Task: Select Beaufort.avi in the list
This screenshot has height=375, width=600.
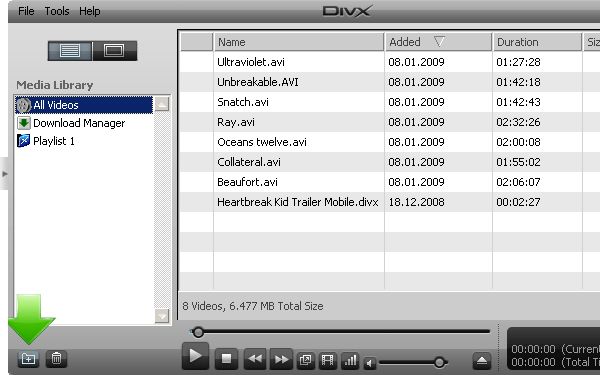Action: [247, 182]
